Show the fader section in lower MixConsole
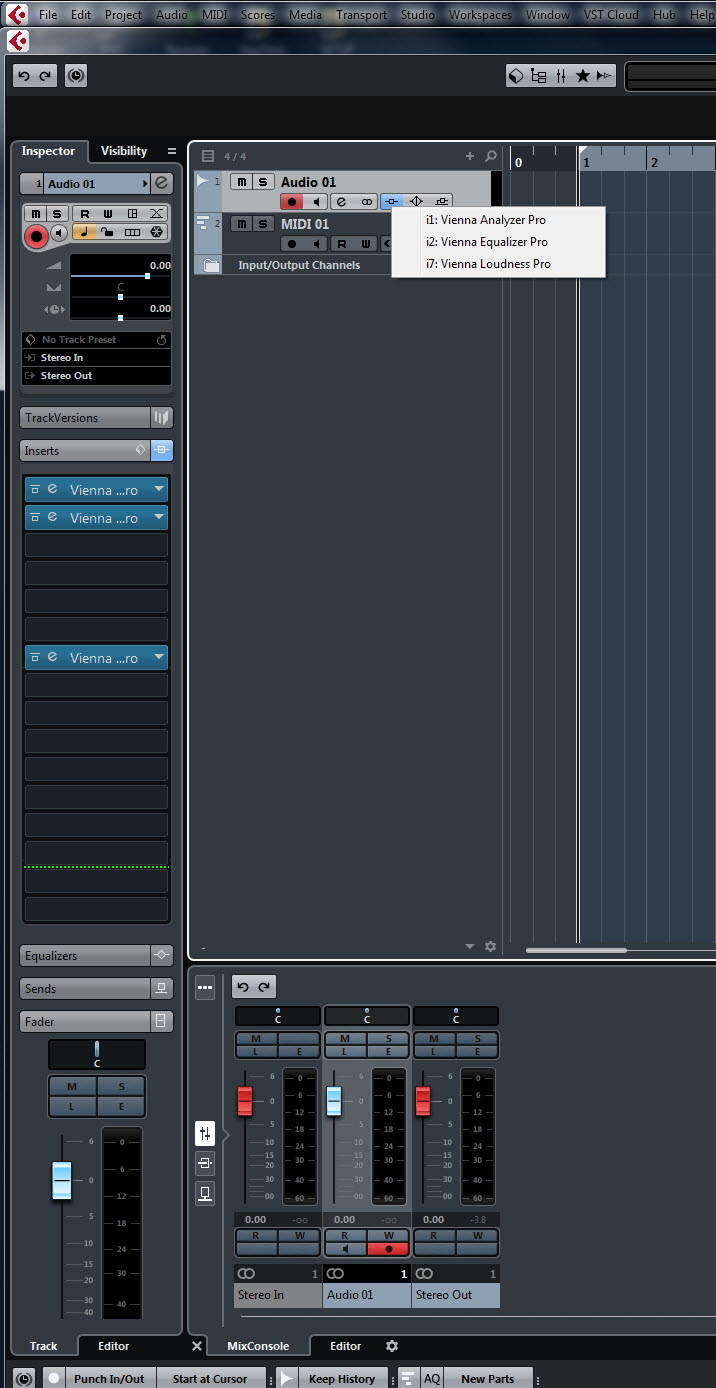Image resolution: width=716 pixels, height=1388 pixels. click(205, 1133)
